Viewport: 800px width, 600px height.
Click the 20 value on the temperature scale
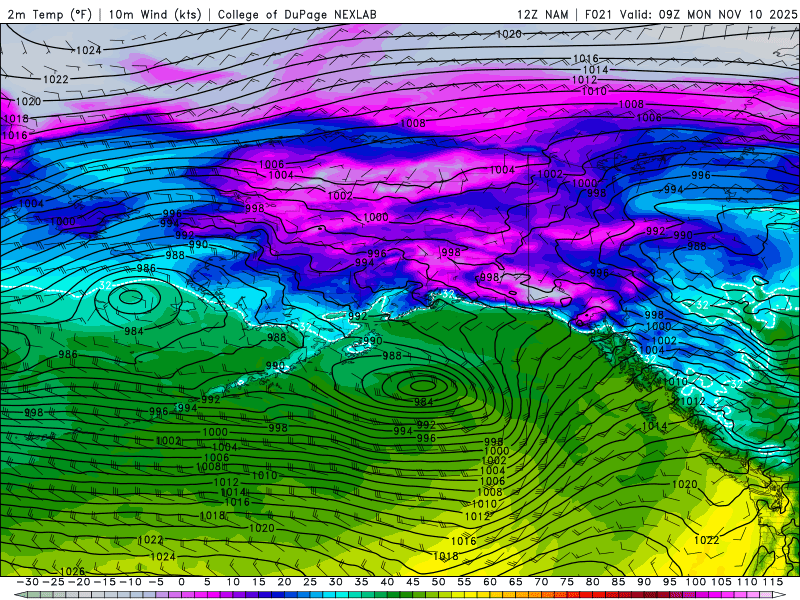(x=284, y=582)
